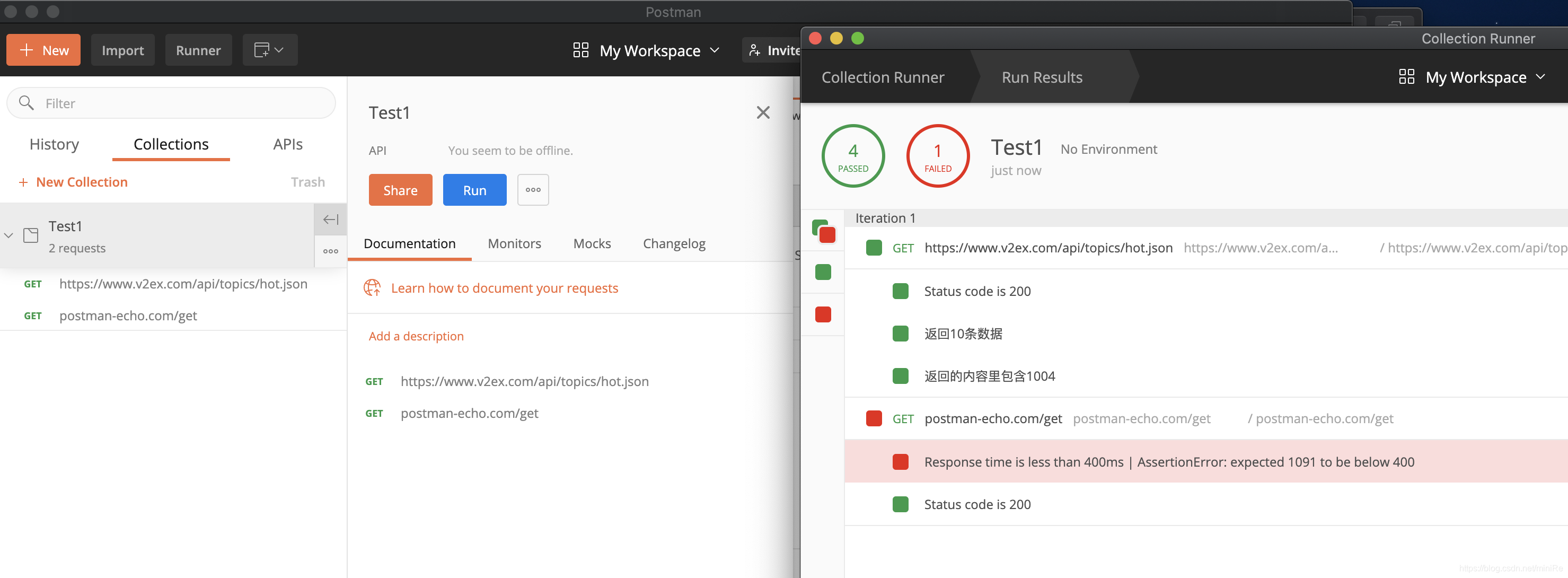
Task: Open the postman-echo.com/get result row
Action: (1206, 418)
